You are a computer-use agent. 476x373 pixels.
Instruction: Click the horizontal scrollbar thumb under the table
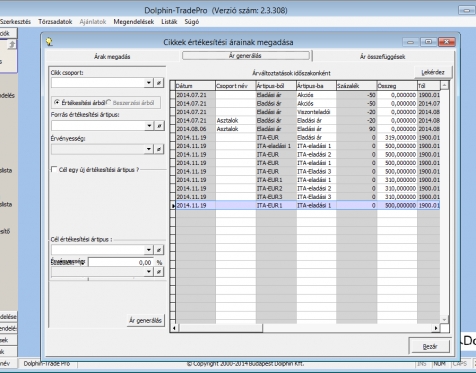221,328
